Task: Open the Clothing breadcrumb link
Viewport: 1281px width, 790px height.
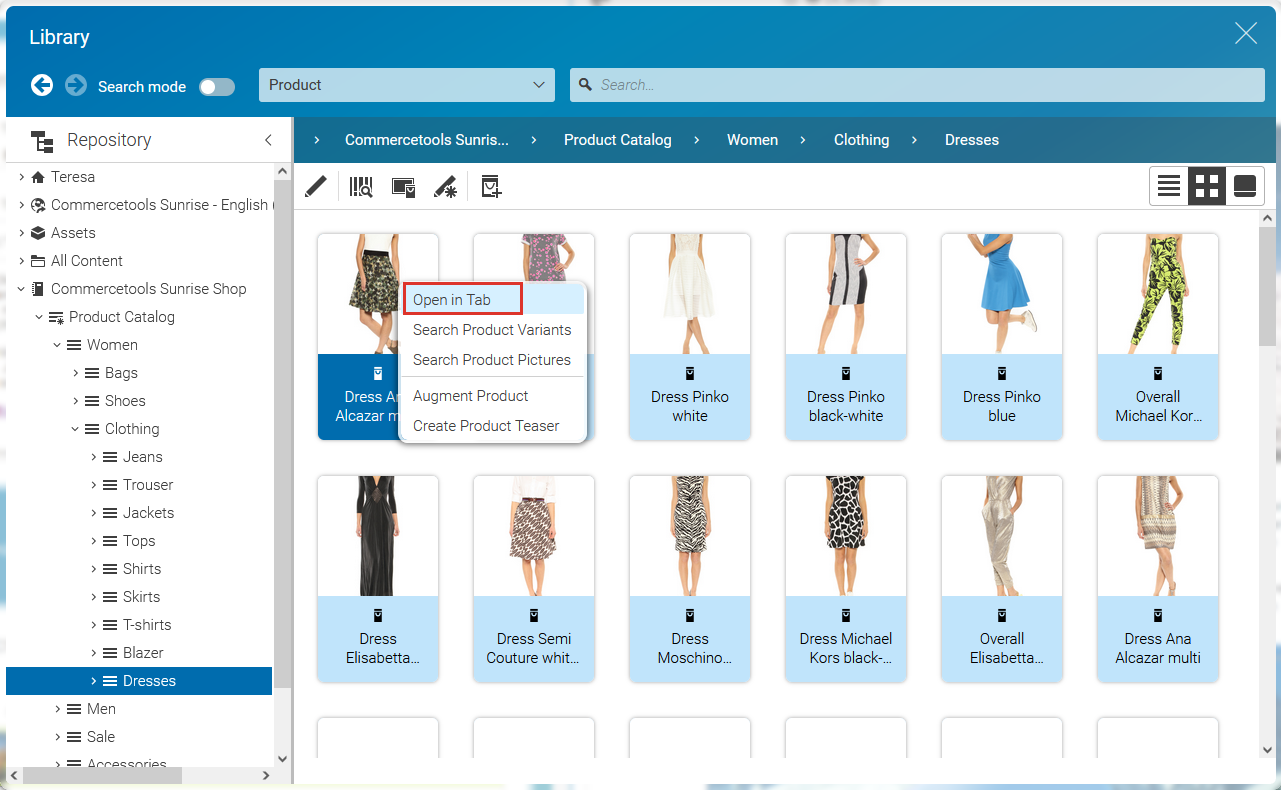Action: (x=861, y=139)
